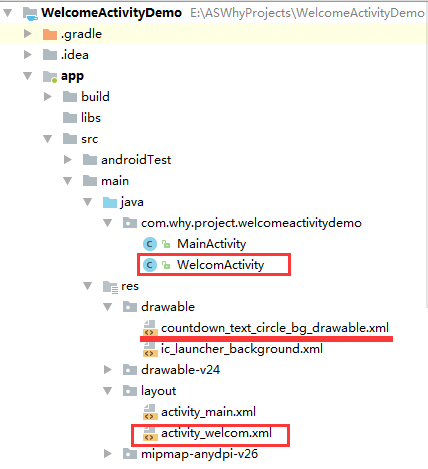
Task: Select the drawable-v24 folder row
Action: (214, 370)
